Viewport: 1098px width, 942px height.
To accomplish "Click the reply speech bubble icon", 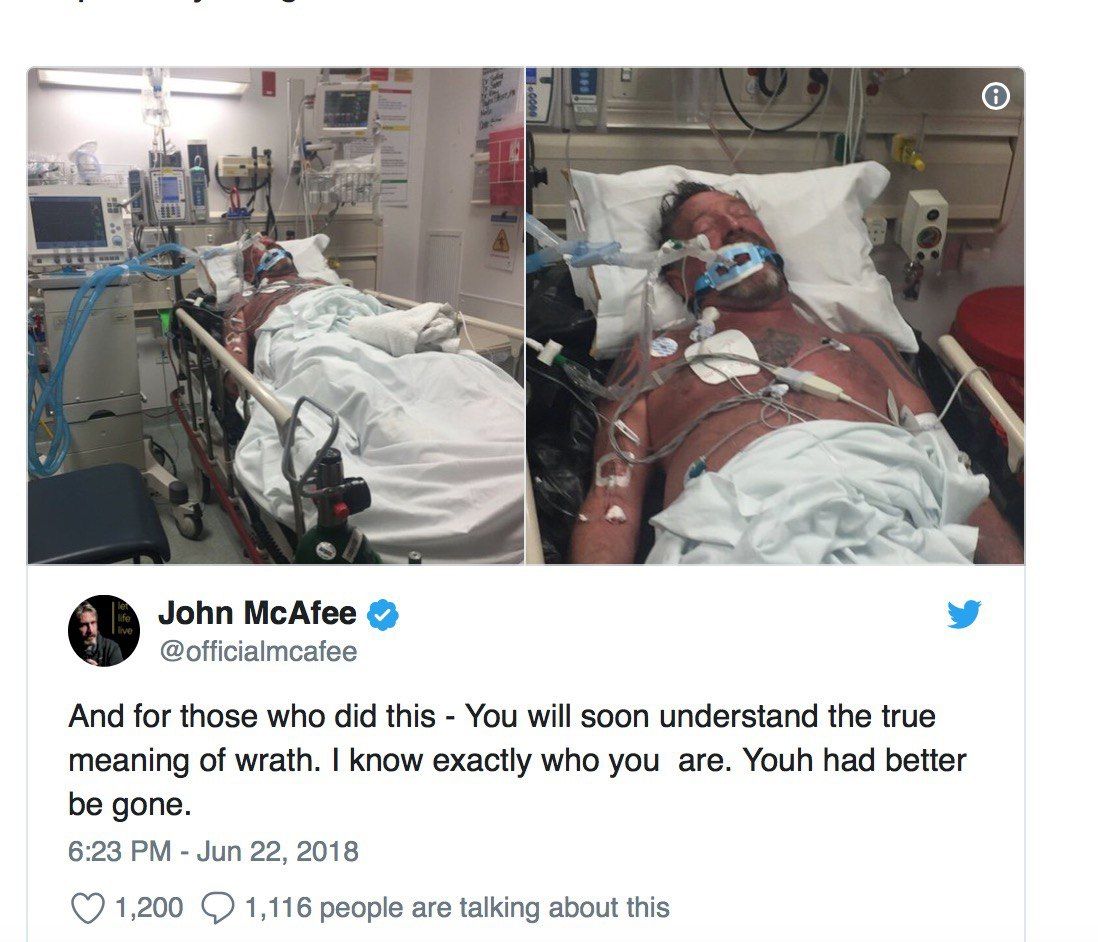I will (x=217, y=908).
